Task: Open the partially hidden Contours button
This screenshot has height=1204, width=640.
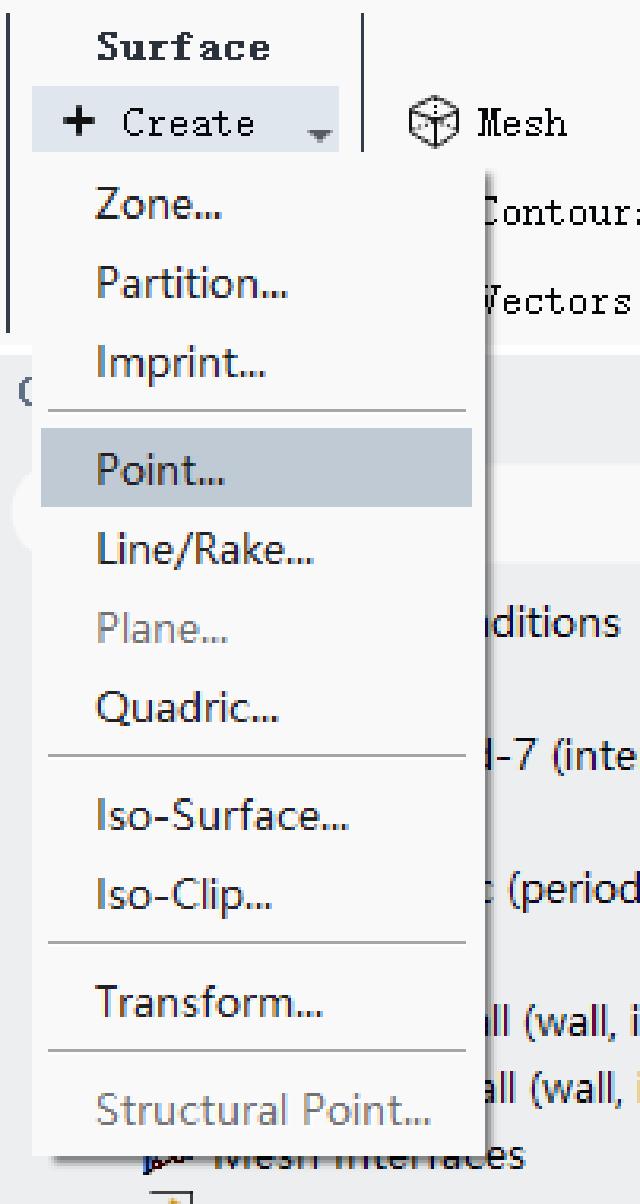Action: 562,211
